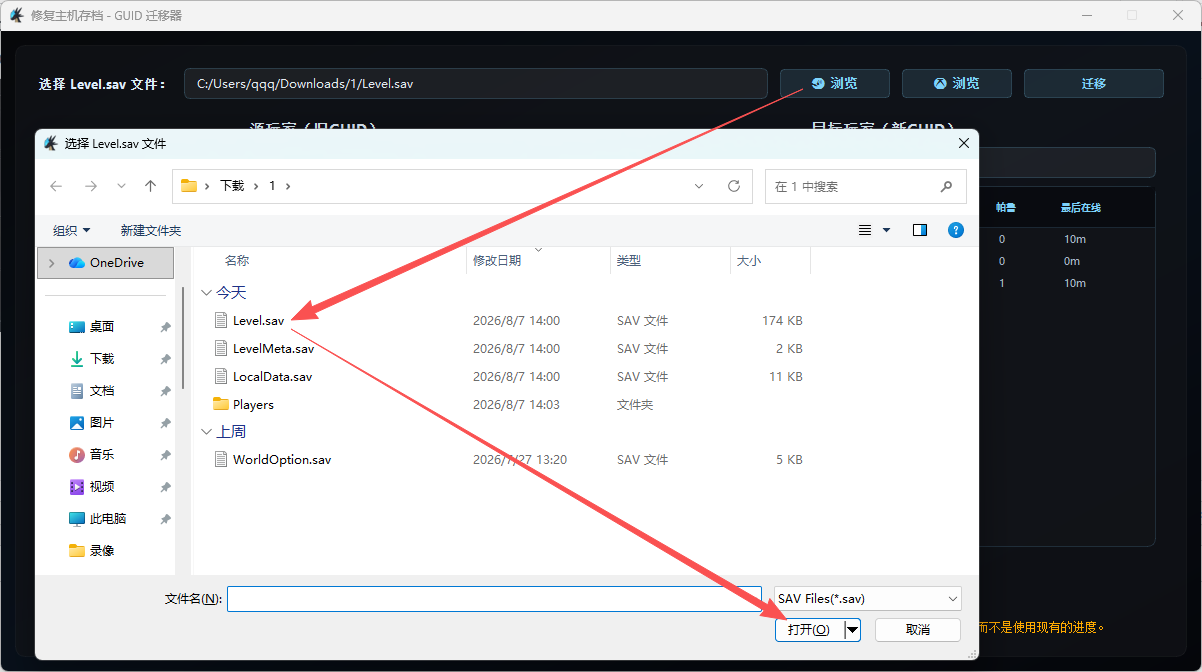This screenshot has height=672, width=1202.
Task: Open the help icon
Action: click(956, 230)
